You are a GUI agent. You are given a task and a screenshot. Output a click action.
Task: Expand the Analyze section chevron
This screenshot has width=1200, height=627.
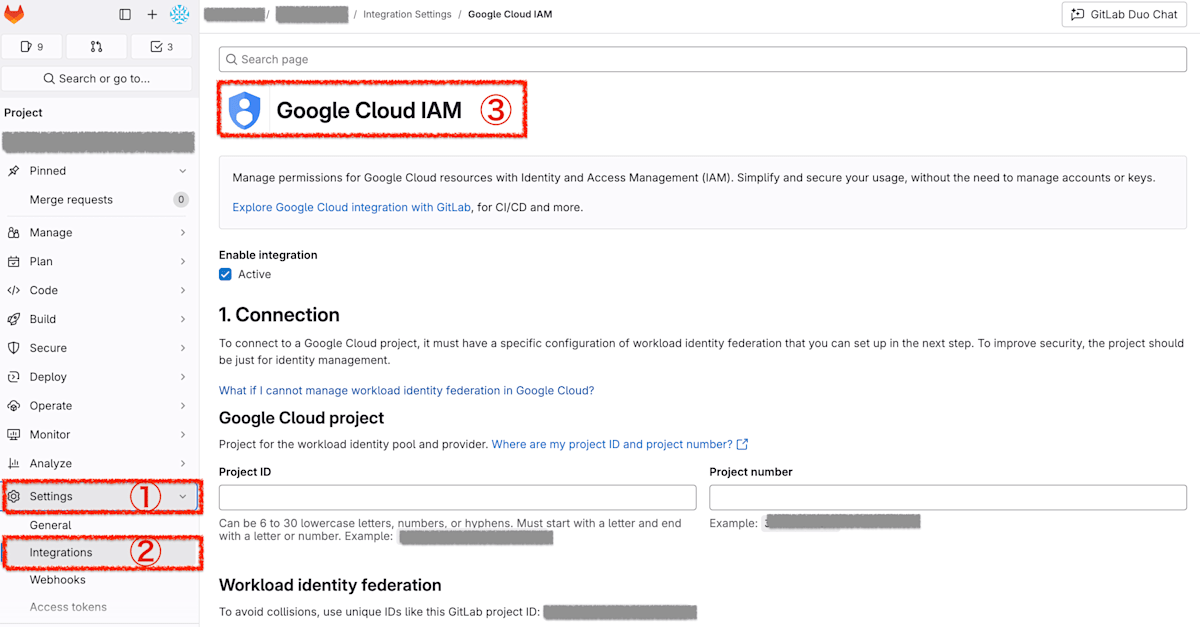tap(182, 464)
